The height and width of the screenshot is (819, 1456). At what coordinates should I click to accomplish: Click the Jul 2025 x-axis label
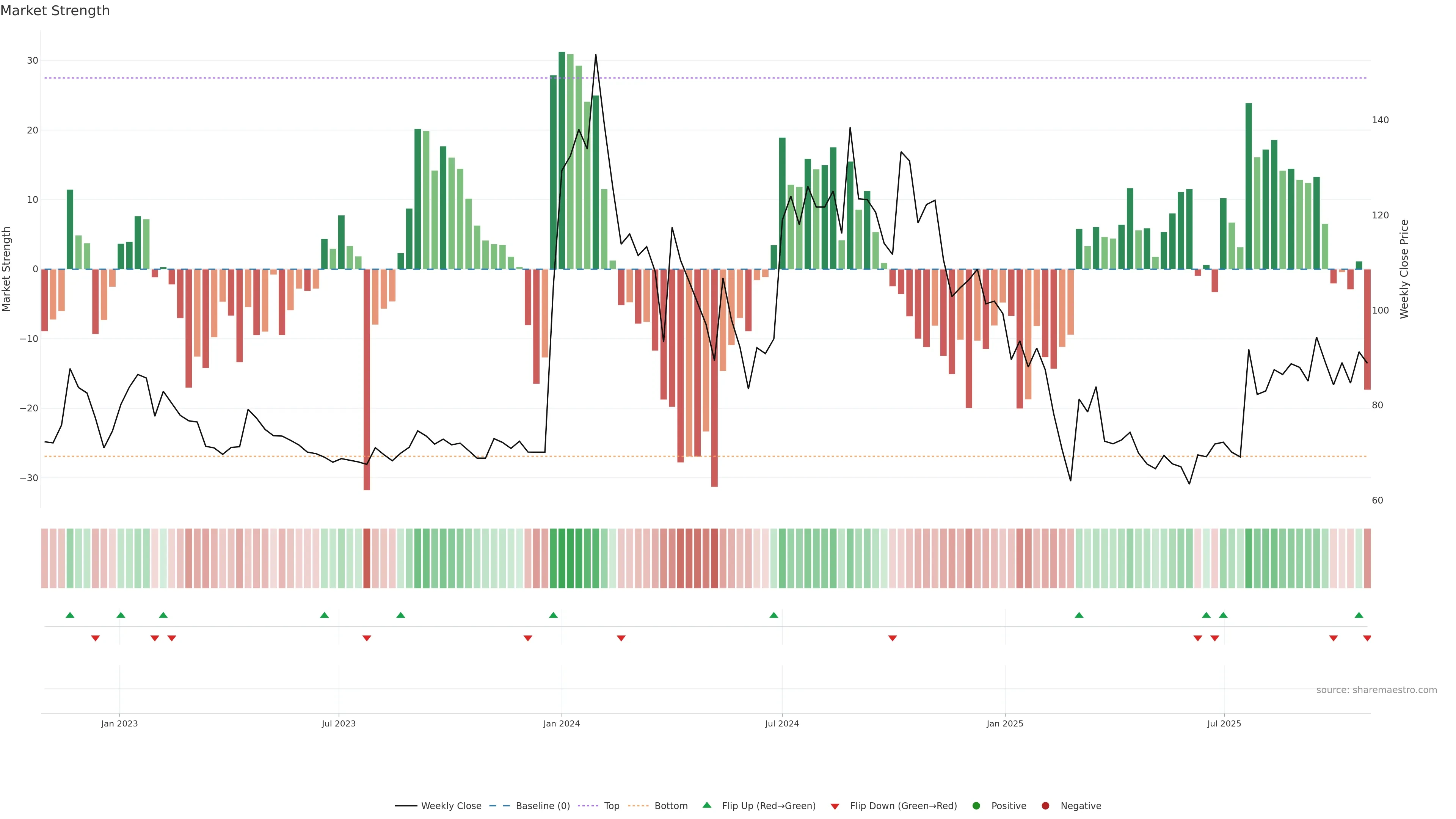1224,723
